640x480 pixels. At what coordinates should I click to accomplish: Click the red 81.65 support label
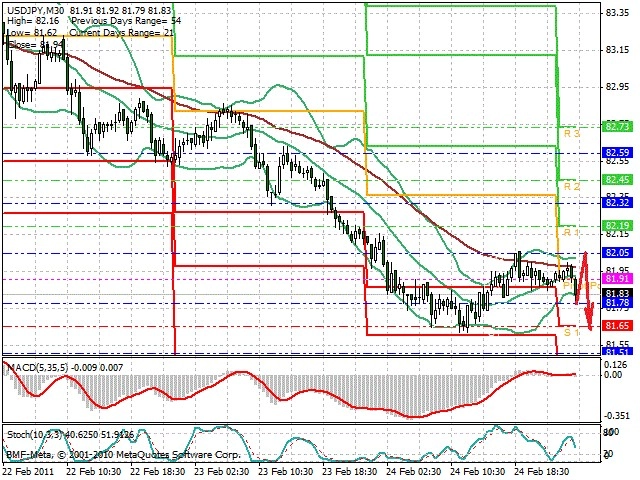pyautogui.click(x=617, y=326)
